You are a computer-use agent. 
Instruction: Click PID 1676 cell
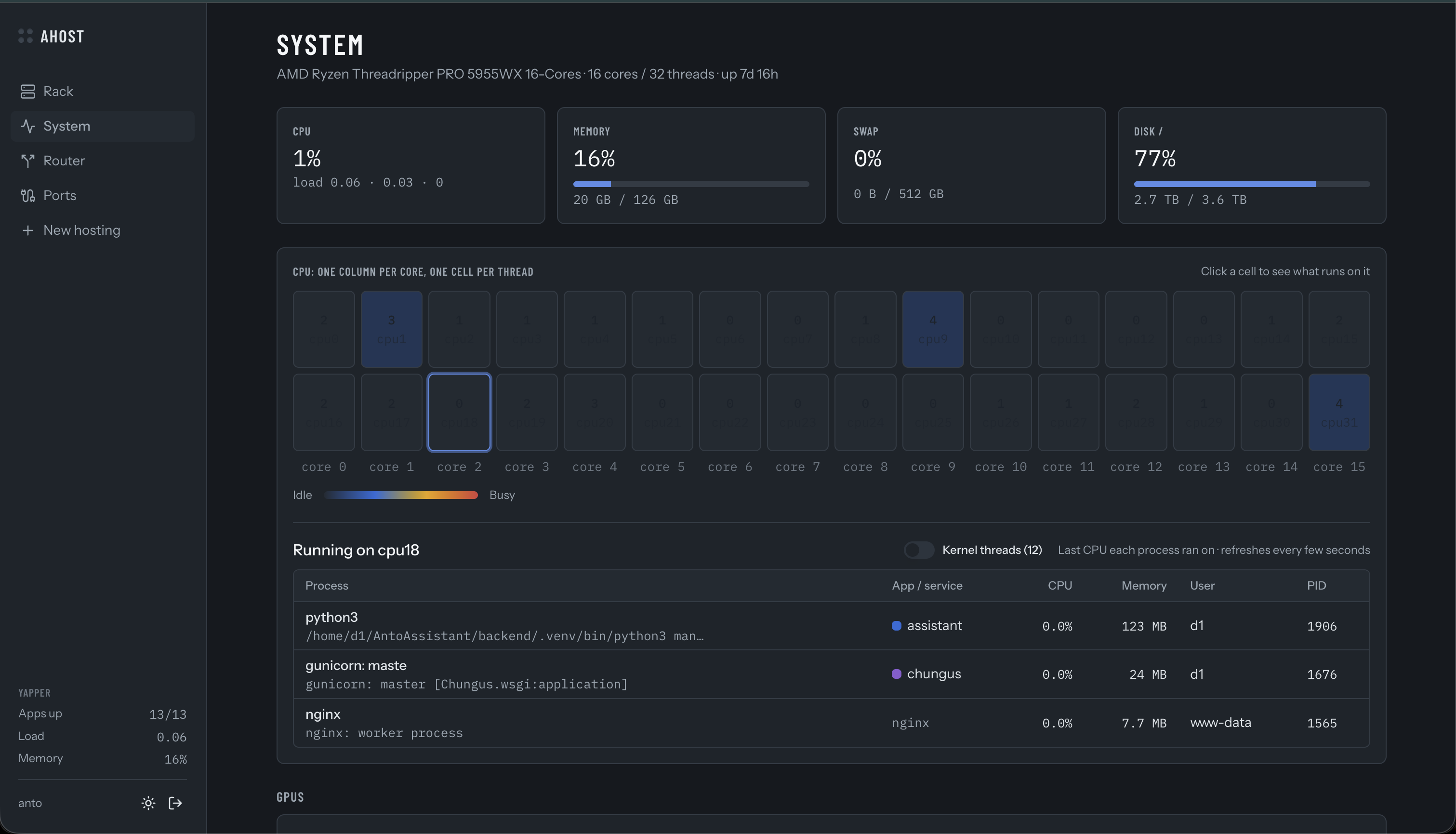pos(1322,674)
